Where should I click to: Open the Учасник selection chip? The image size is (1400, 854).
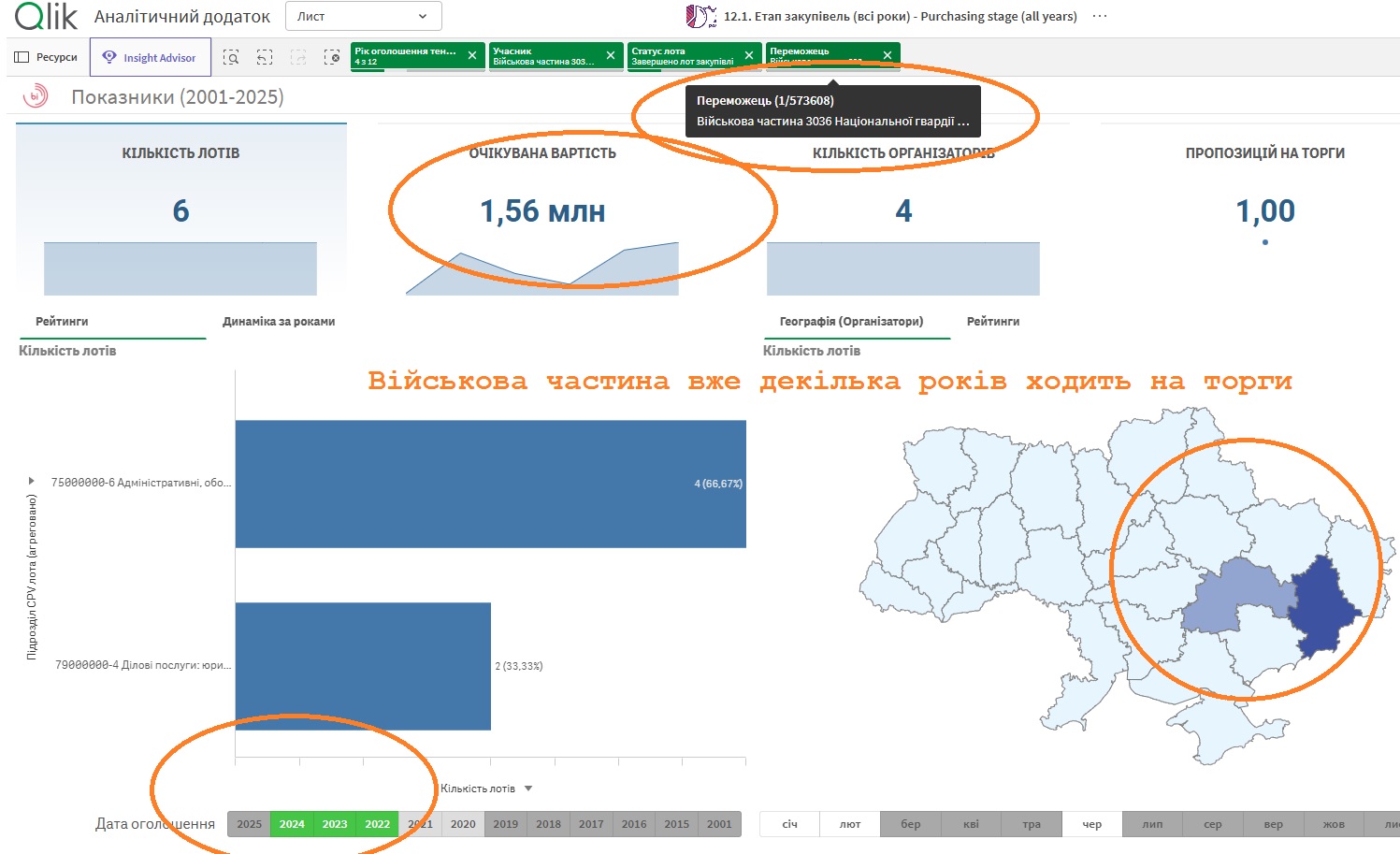click(x=546, y=56)
